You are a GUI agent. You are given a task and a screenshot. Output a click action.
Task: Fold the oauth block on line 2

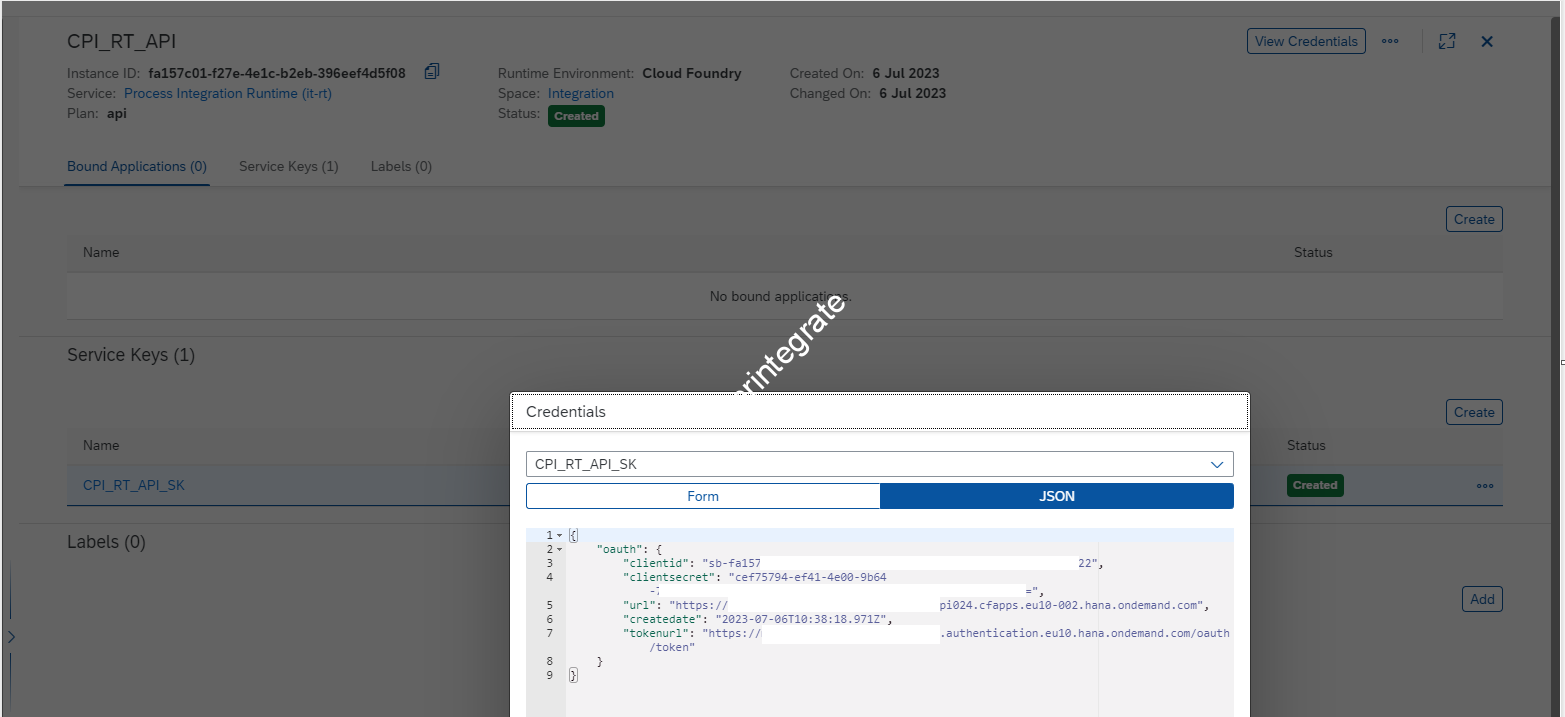coord(559,550)
